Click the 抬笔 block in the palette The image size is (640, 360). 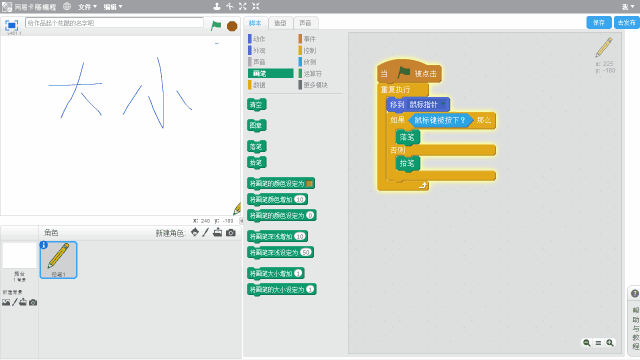pos(257,162)
